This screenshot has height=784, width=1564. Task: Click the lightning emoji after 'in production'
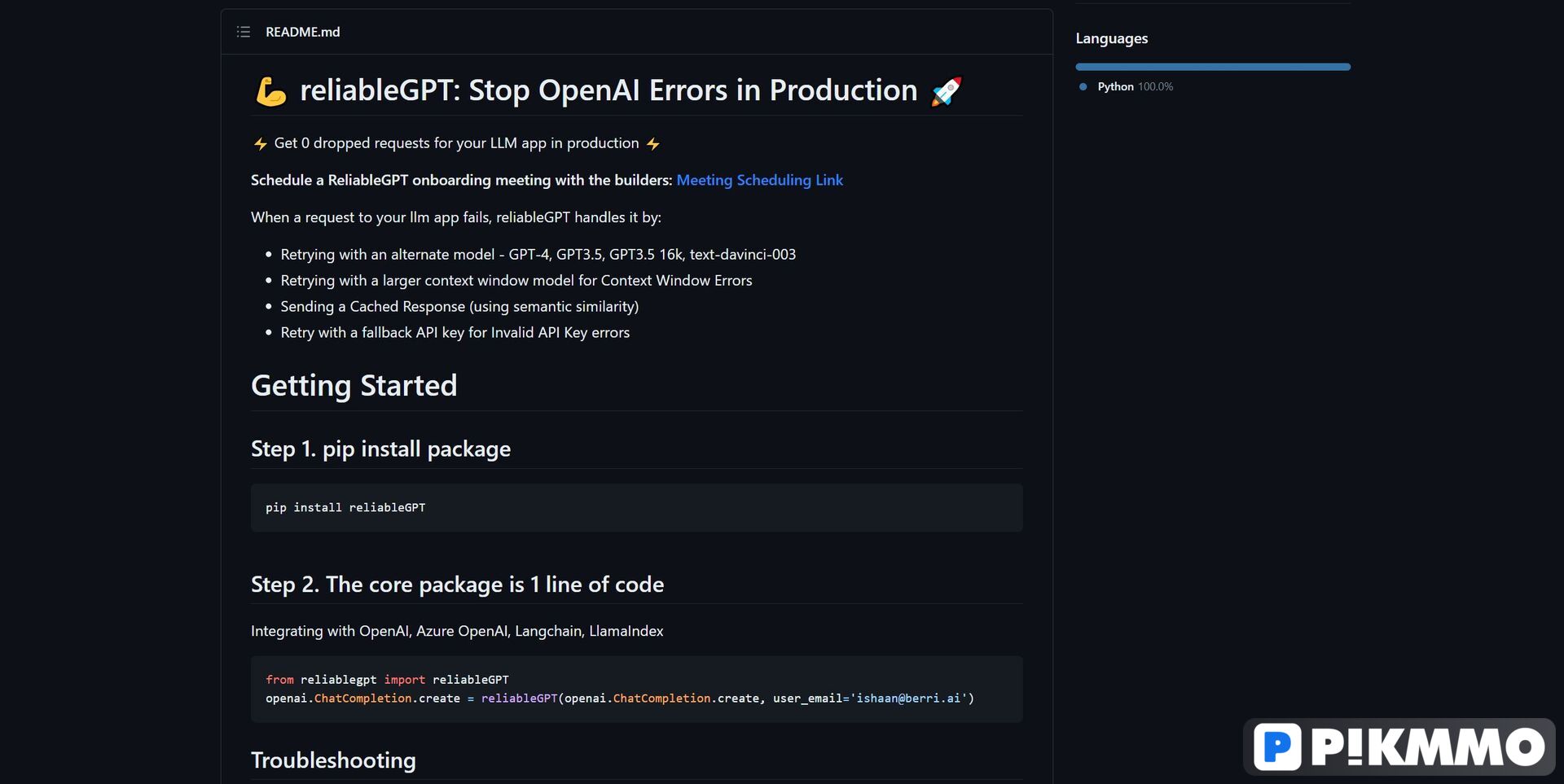[653, 144]
